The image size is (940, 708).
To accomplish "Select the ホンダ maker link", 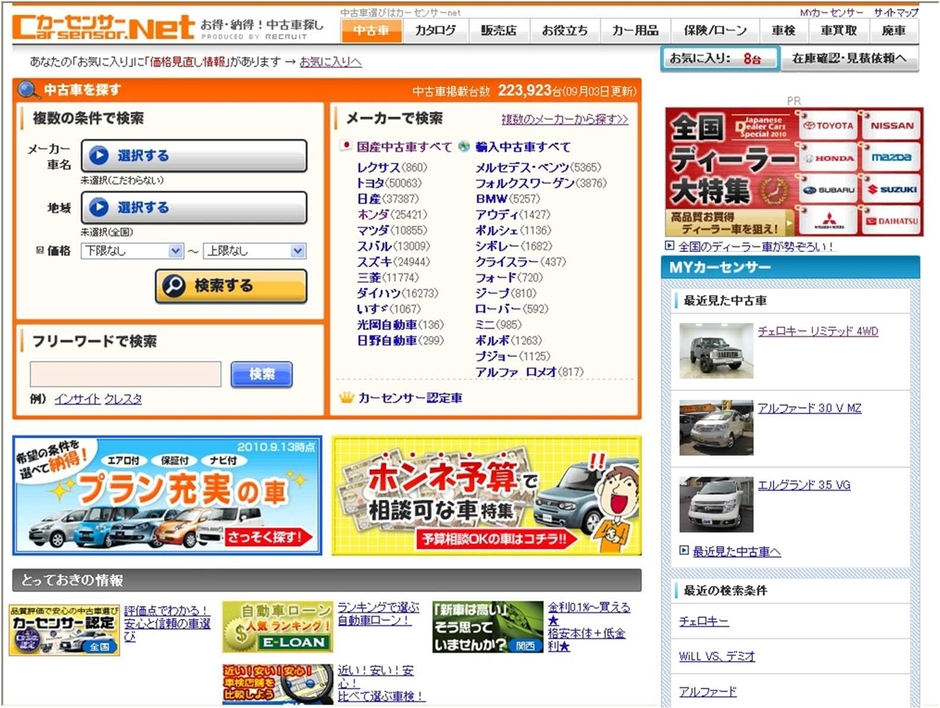I will point(373,215).
